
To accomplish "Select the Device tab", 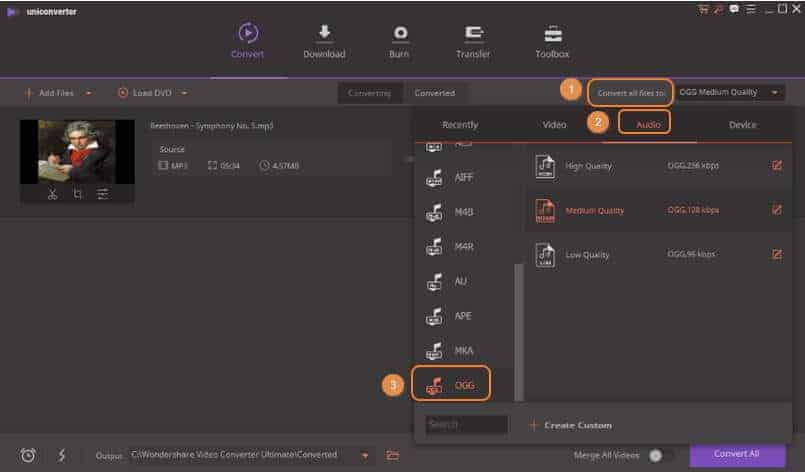I will pos(742,125).
